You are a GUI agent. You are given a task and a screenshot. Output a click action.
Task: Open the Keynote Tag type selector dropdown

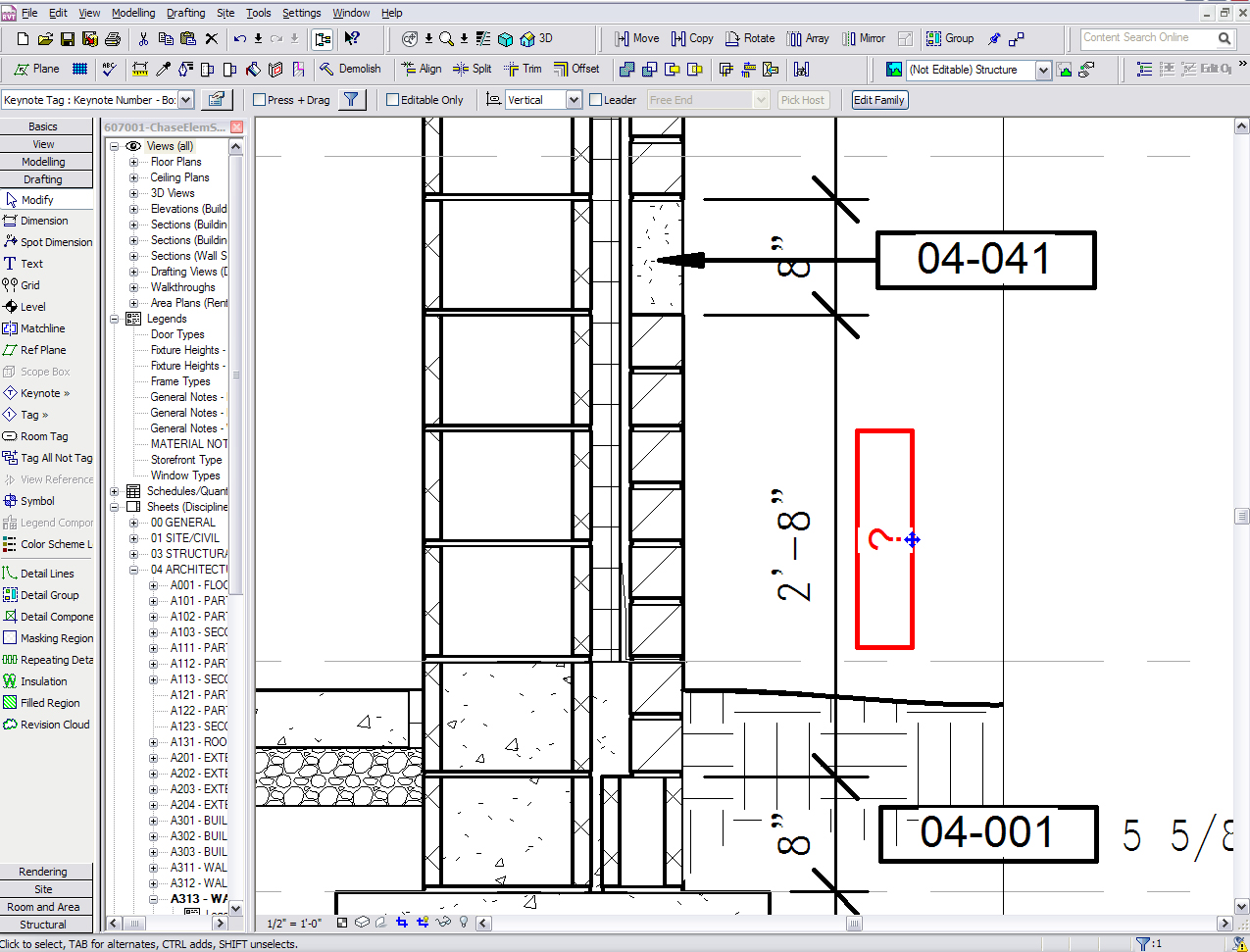[x=185, y=100]
